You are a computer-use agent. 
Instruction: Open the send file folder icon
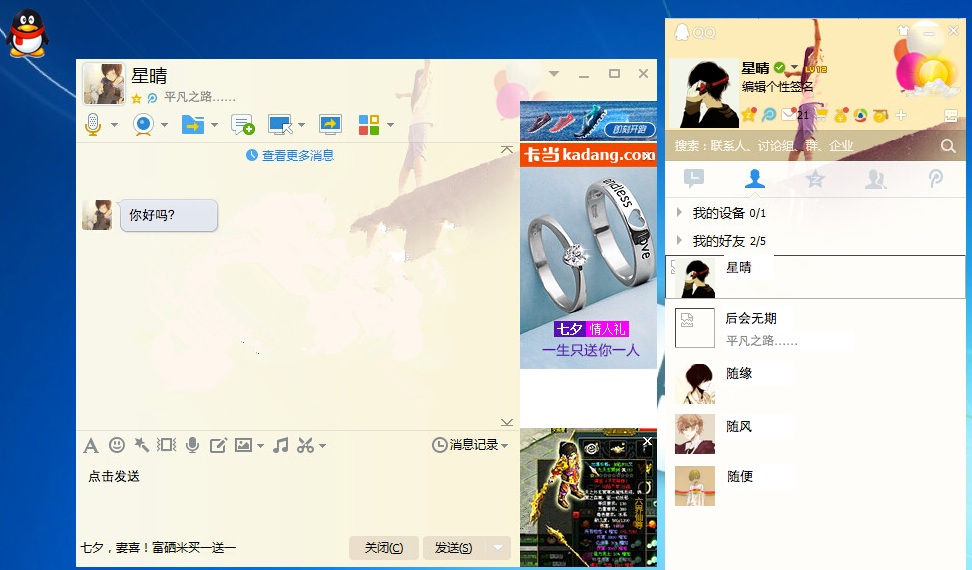pyautogui.click(x=193, y=125)
